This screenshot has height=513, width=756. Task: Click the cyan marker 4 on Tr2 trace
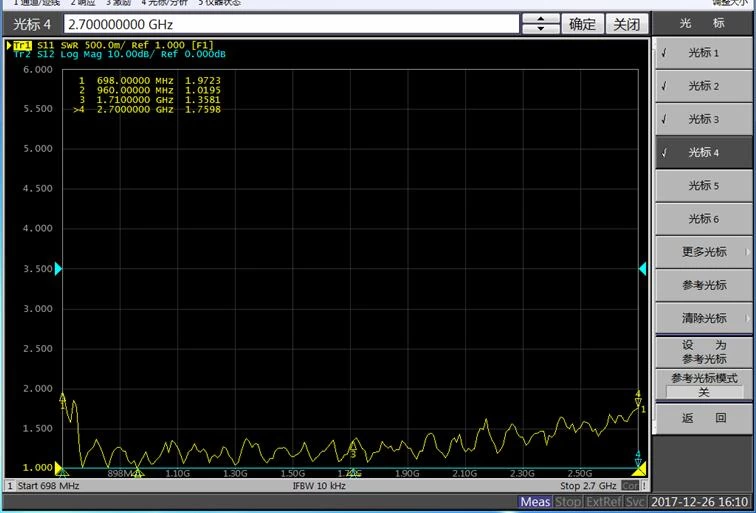coord(638,463)
